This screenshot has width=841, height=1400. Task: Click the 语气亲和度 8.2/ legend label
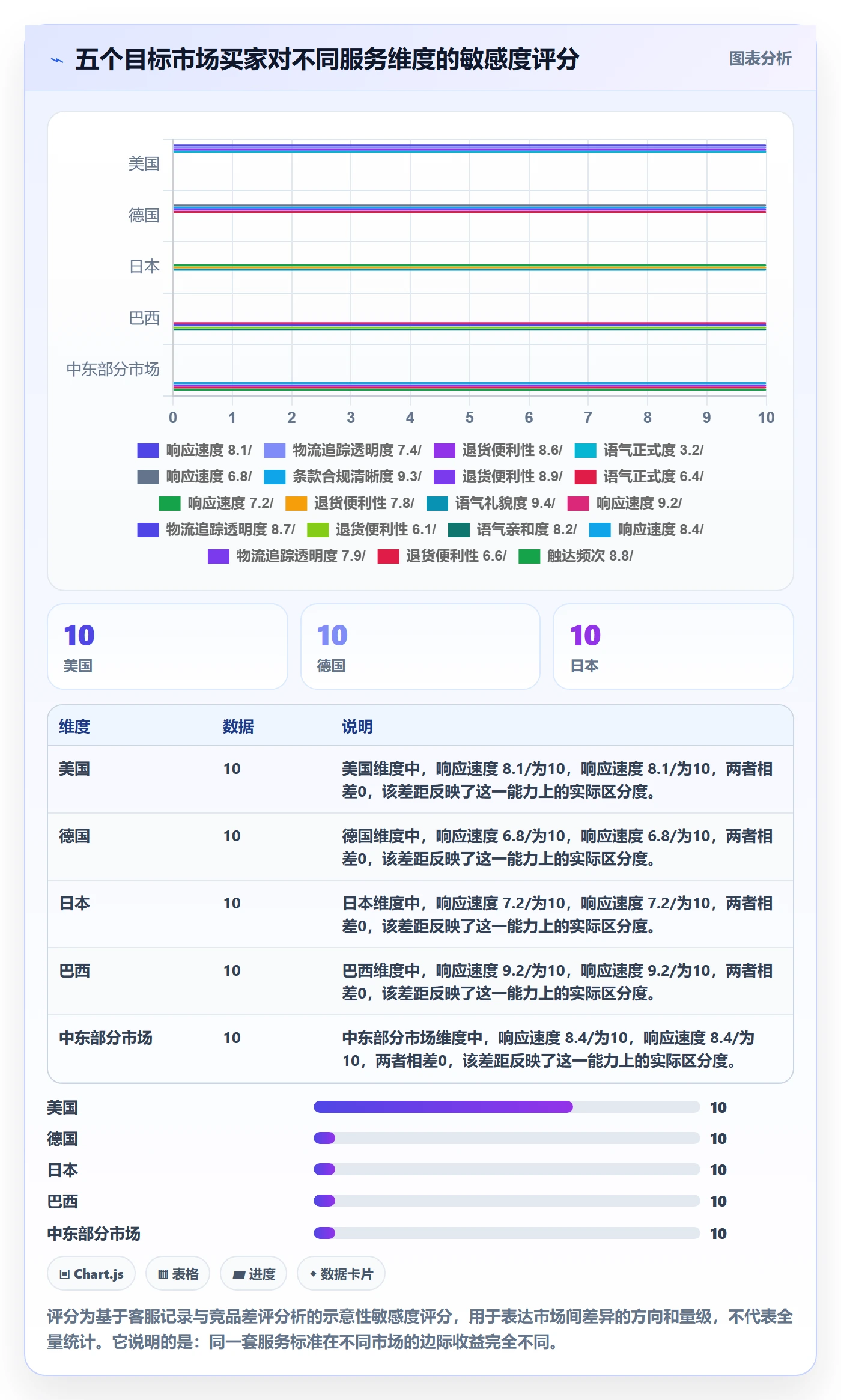click(x=527, y=529)
